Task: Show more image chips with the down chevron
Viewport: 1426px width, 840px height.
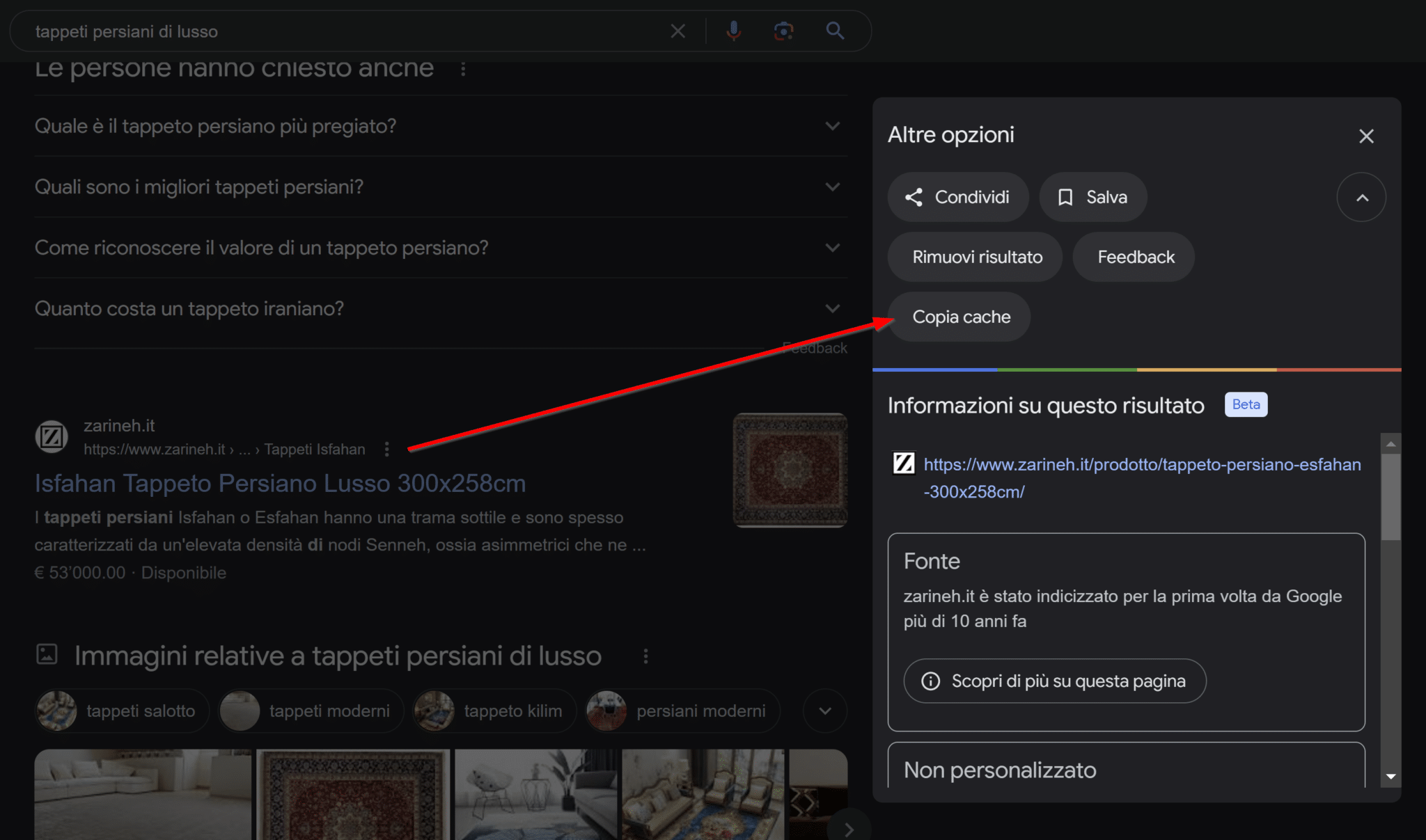Action: (825, 711)
